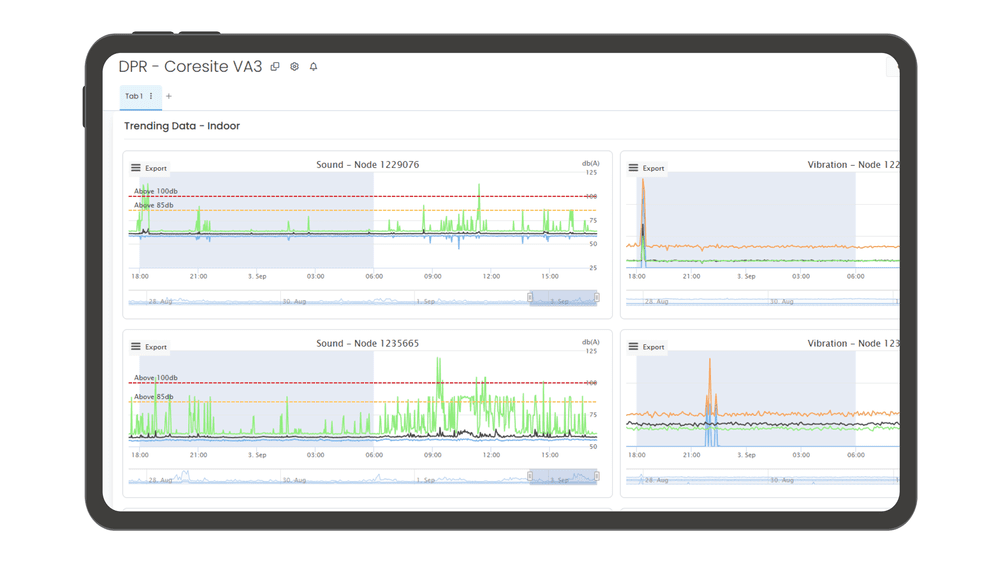Click 30. Aug in bottom Vibration chart navigator

coord(782,480)
